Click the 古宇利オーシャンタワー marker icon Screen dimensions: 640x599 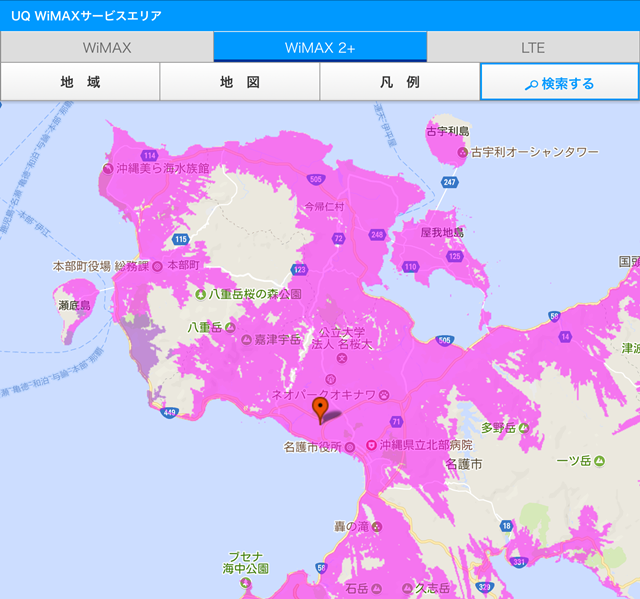(462, 153)
